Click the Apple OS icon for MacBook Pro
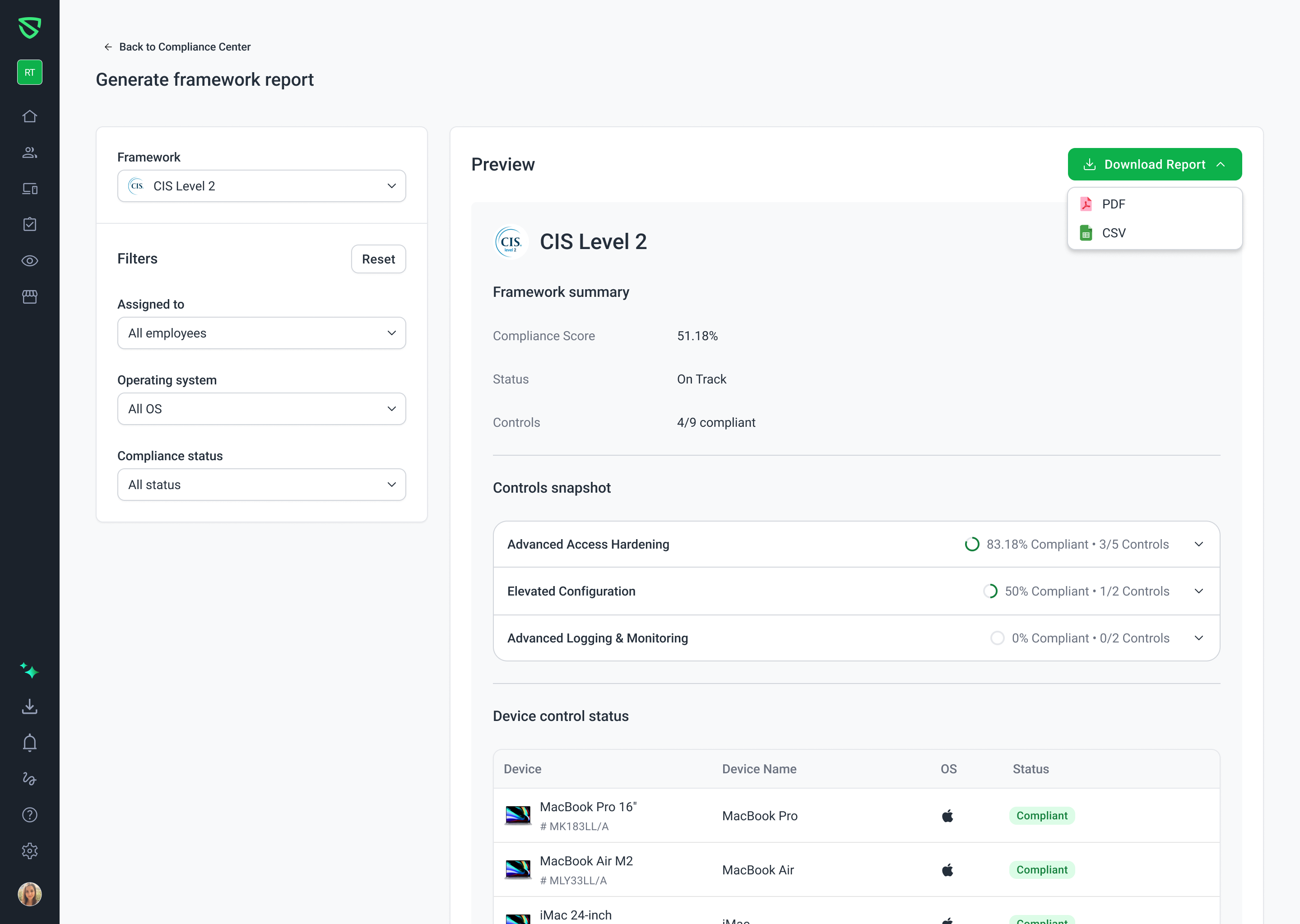 (947, 816)
